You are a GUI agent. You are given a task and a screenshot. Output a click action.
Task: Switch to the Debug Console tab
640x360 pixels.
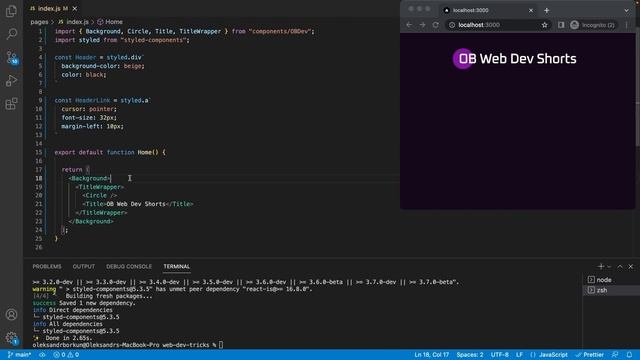(129, 267)
